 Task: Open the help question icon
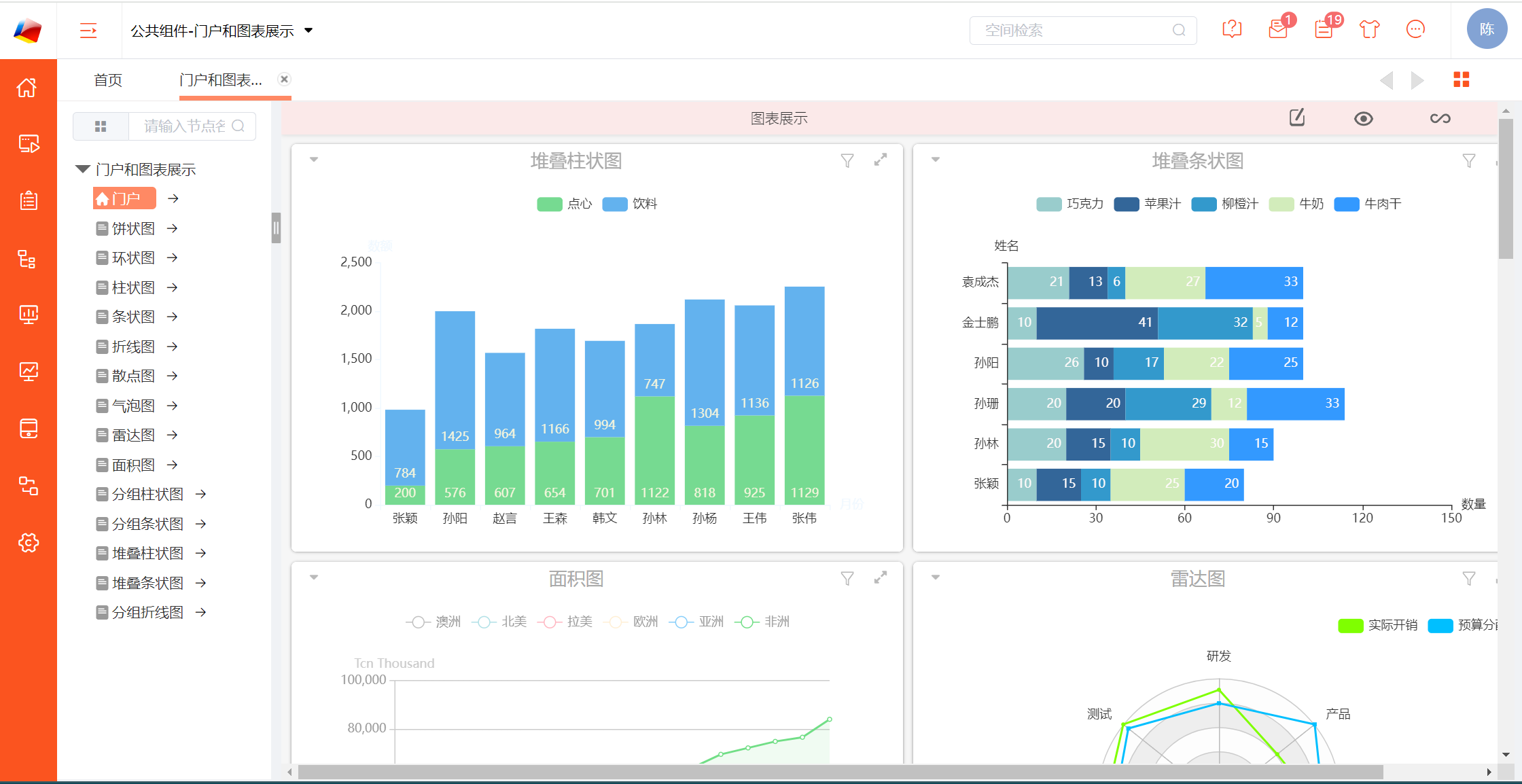coord(1232,29)
